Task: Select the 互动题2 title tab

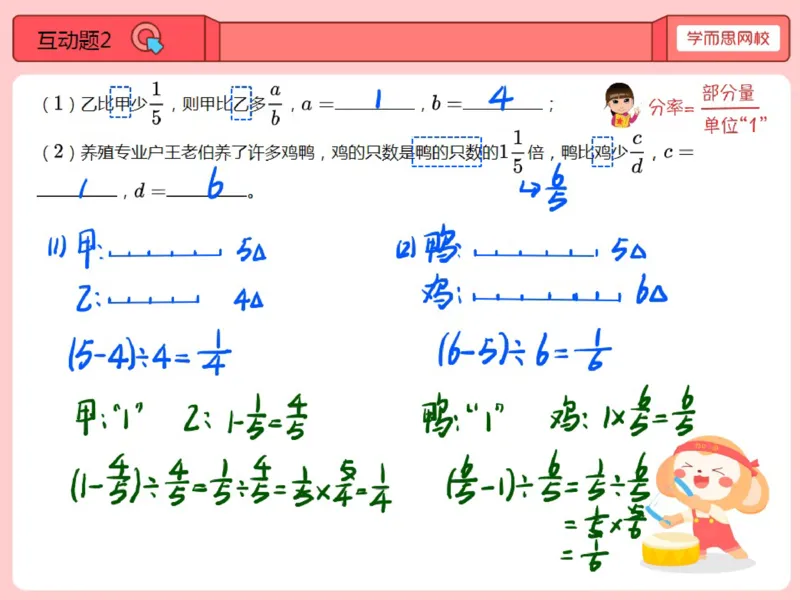Action: pos(109,39)
